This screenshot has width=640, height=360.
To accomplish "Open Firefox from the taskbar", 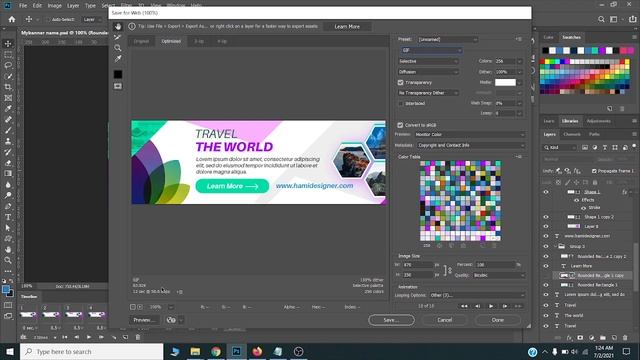I will 257,351.
